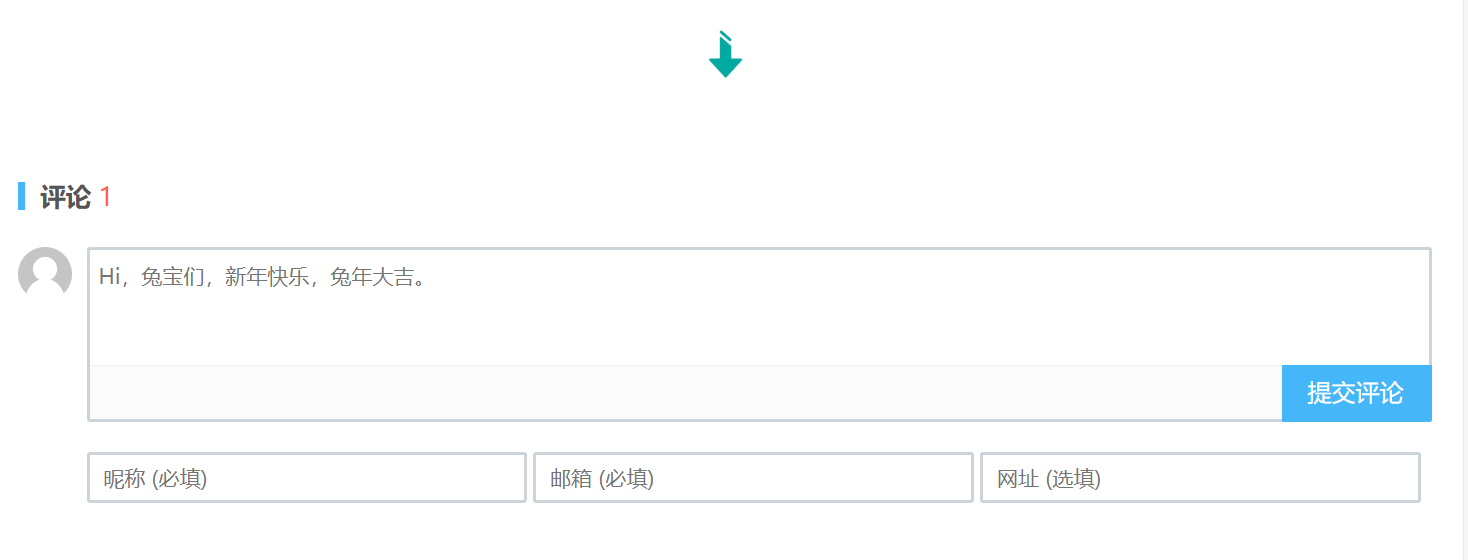Click the gray strip below the comment box
The height and width of the screenshot is (560, 1468).
pos(685,393)
